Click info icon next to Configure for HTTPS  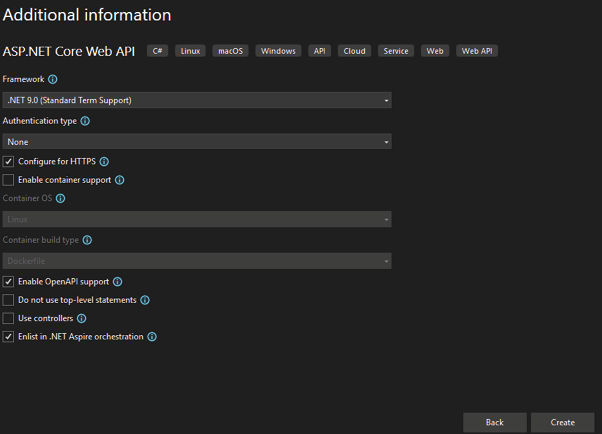pyautogui.click(x=104, y=161)
